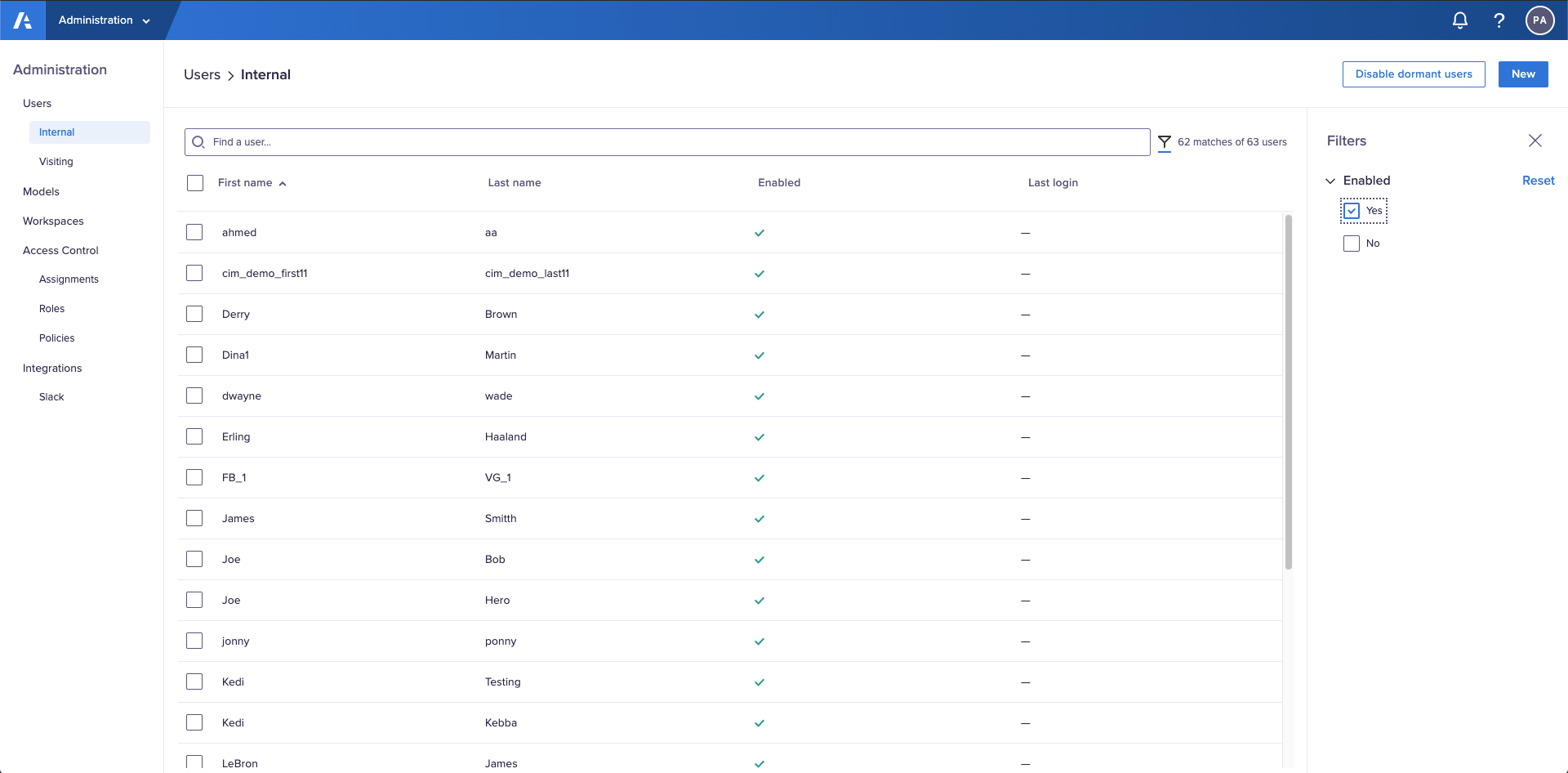Uncheck the Yes option under Enabled filter

tap(1352, 210)
